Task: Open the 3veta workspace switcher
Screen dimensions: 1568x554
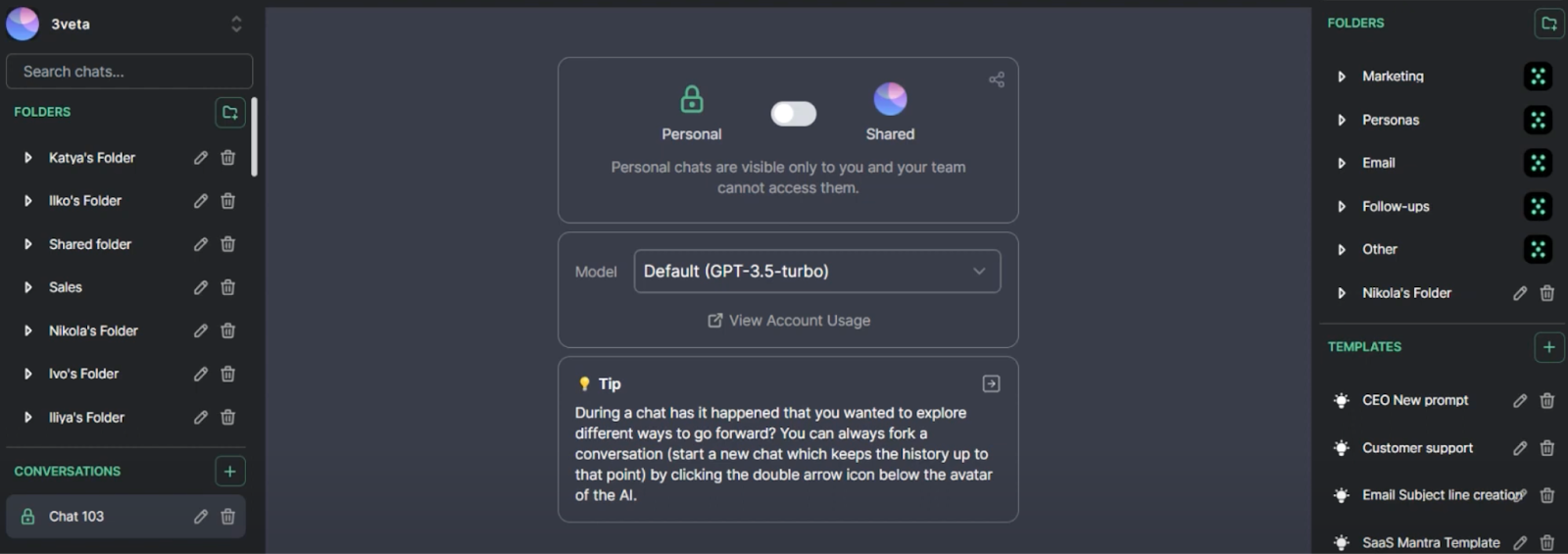Action: tap(236, 25)
